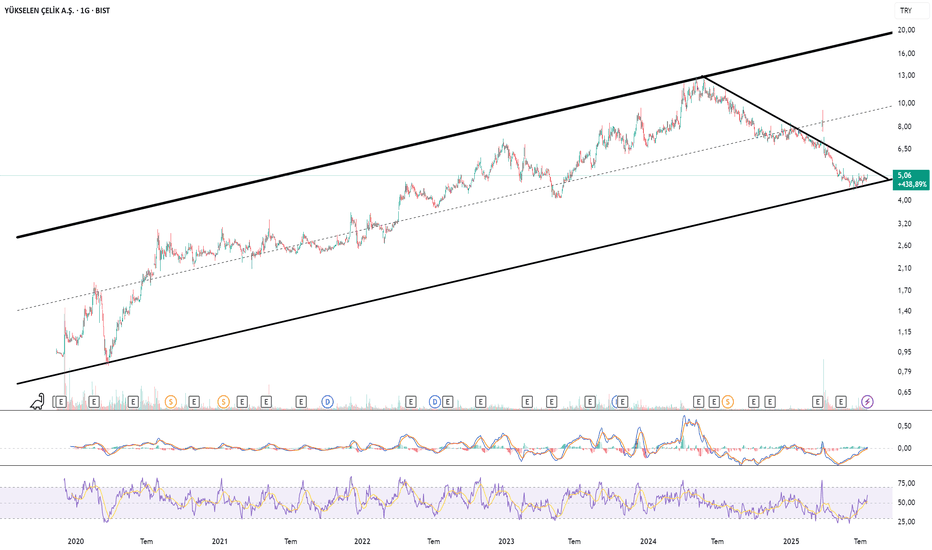932x550 pixels.
Task: Open the first E earnings marker beside the dinosaur
Action: [61, 402]
